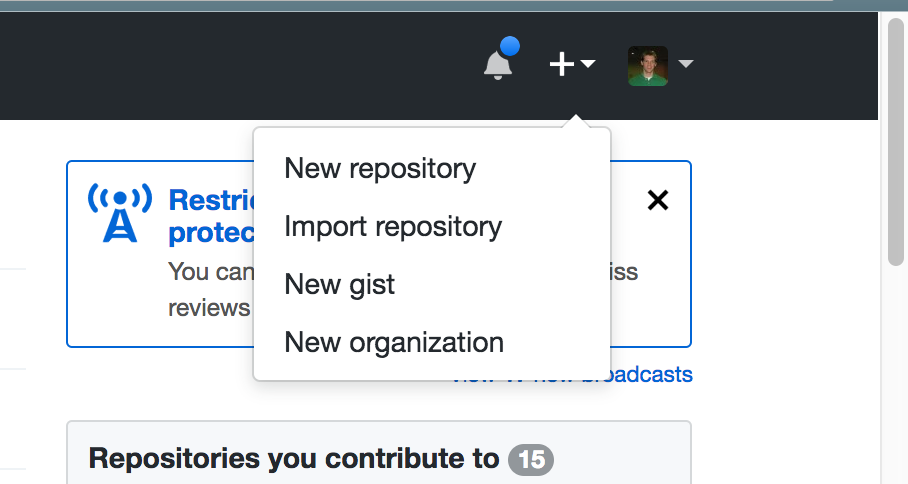Select New gist menu item

click(340, 284)
